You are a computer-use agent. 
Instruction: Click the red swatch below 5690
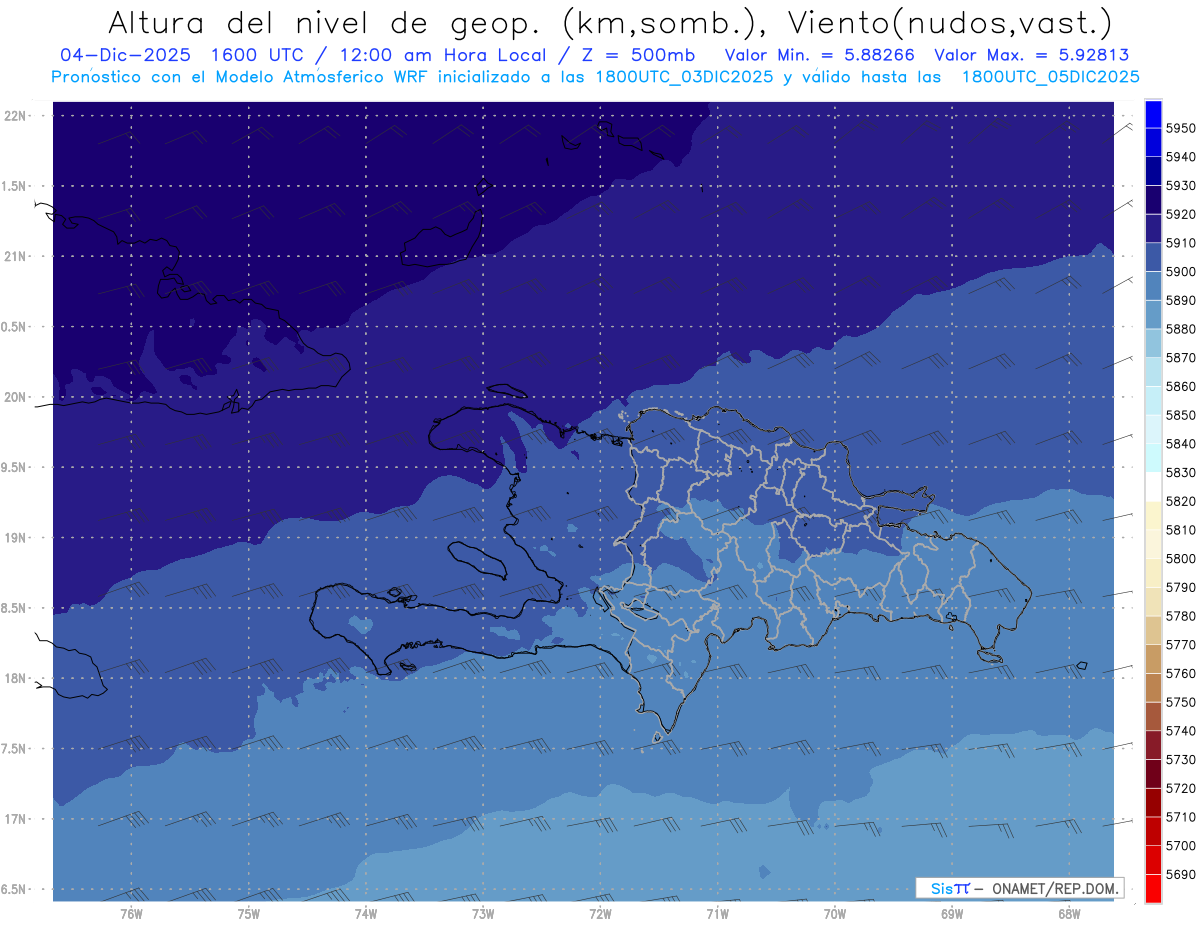[1153, 888]
